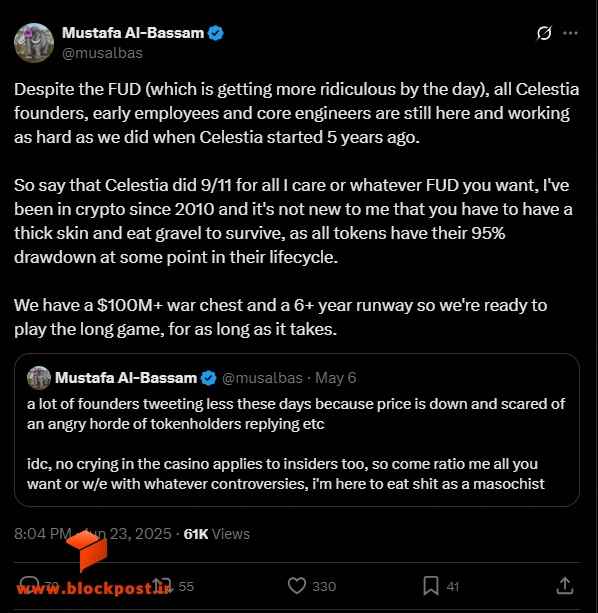The height and width of the screenshot is (613, 598).
Task: Open the @musalbas handle in the quoted tweet
Action: click(x=262, y=378)
